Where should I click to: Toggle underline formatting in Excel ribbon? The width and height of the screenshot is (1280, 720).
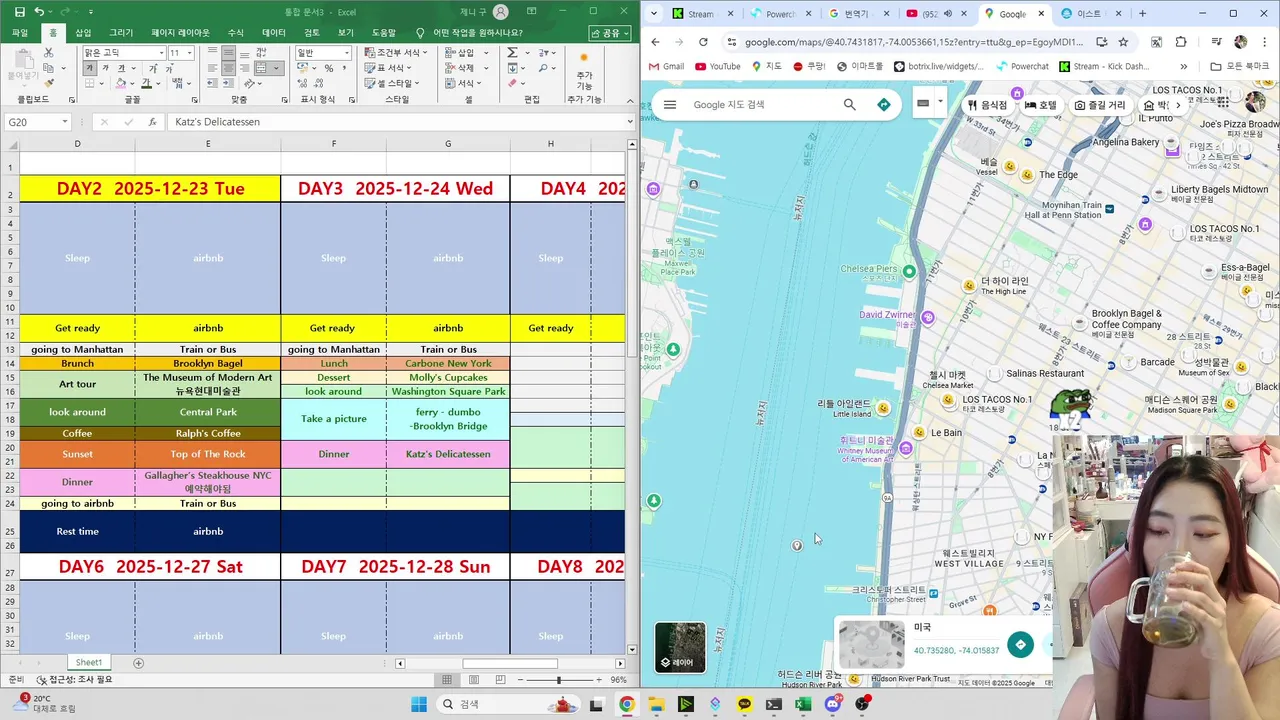tap(121, 68)
